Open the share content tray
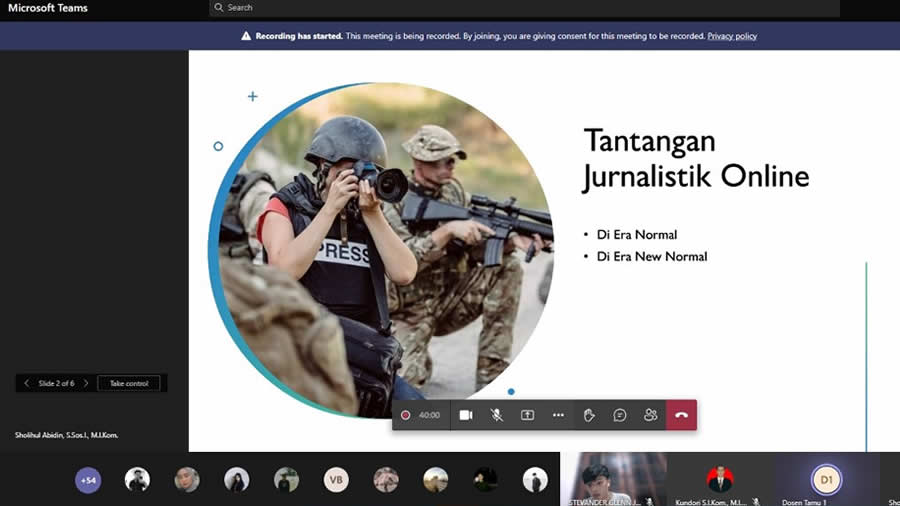This screenshot has width=900, height=506. [527, 415]
